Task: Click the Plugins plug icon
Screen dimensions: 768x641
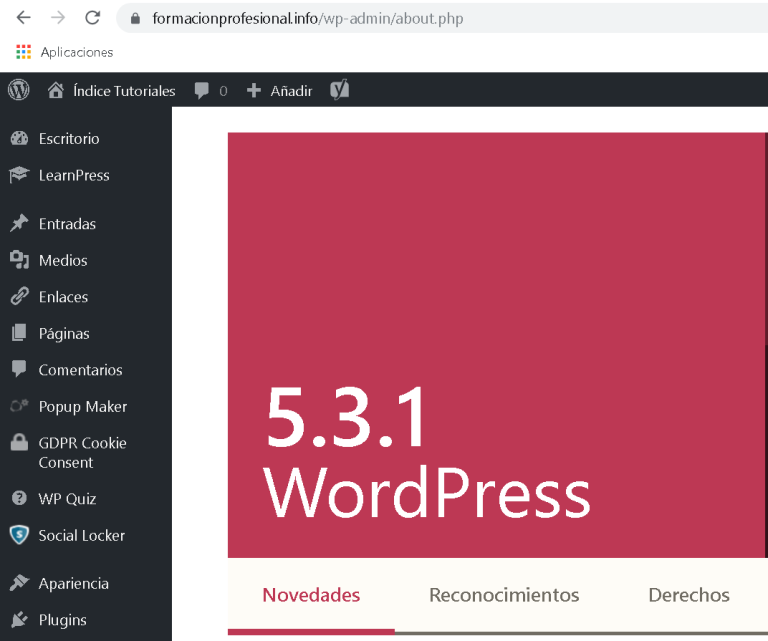Action: pos(19,619)
